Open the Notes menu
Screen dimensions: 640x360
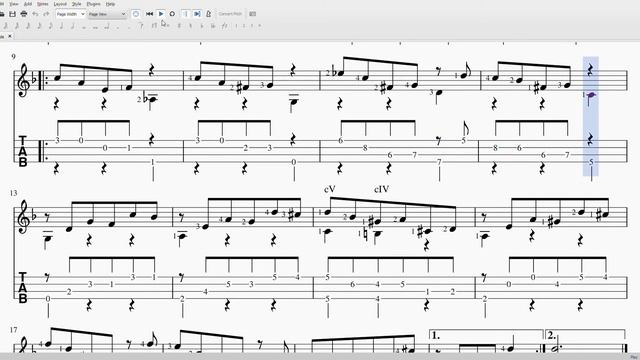tap(42, 4)
